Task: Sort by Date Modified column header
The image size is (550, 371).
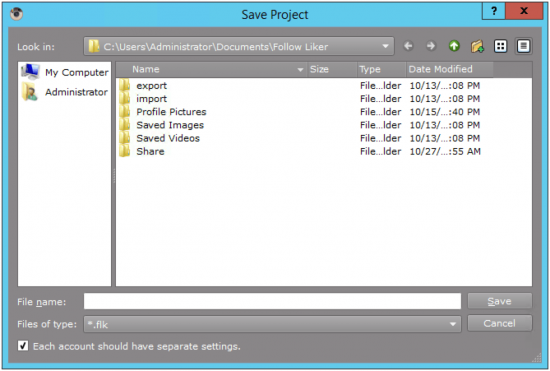Action: click(x=450, y=69)
